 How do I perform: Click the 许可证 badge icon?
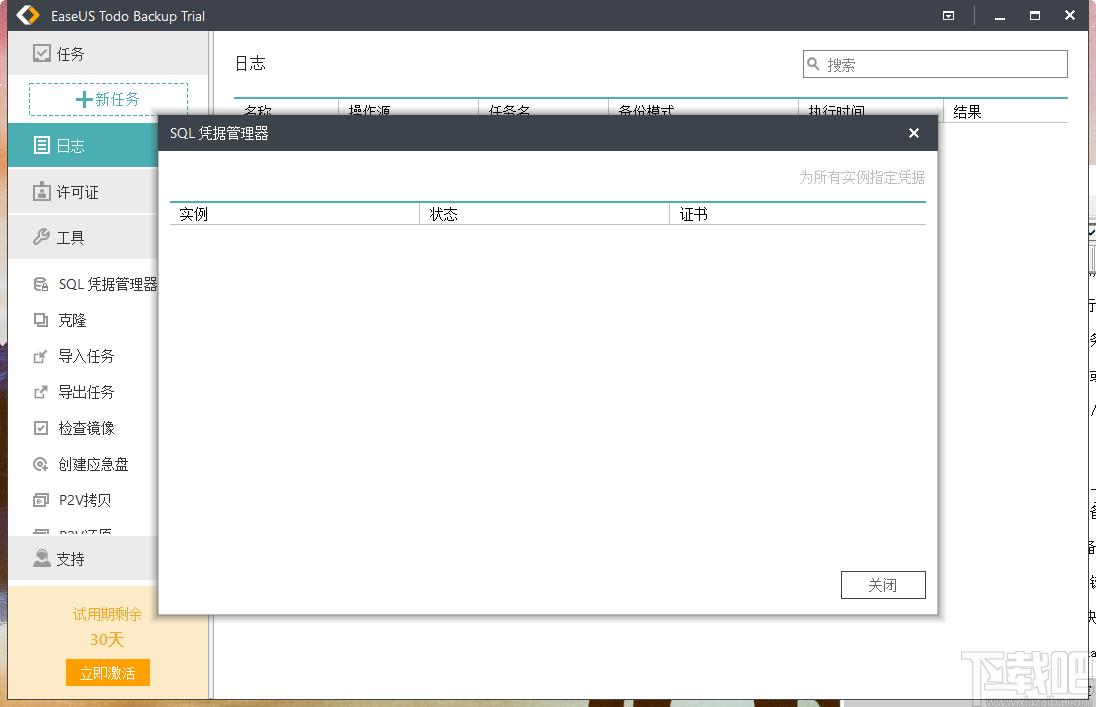click(x=42, y=192)
